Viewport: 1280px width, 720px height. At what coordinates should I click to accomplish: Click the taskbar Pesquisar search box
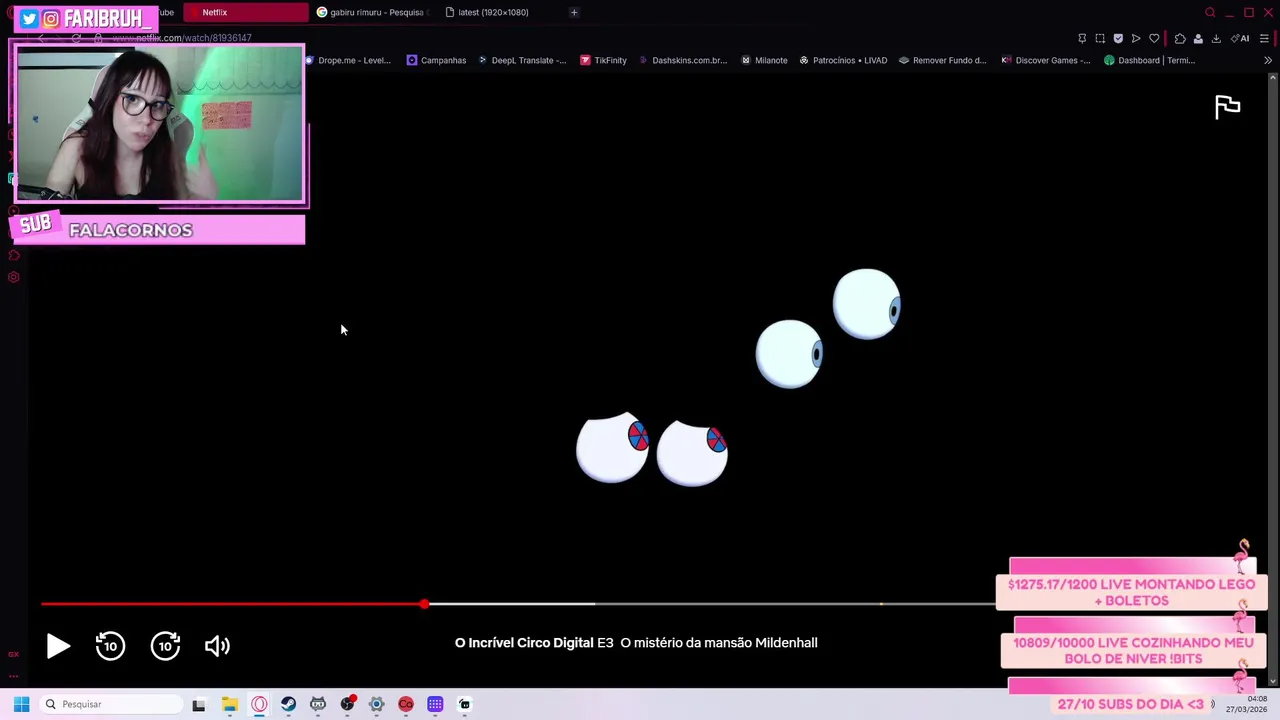click(x=110, y=704)
